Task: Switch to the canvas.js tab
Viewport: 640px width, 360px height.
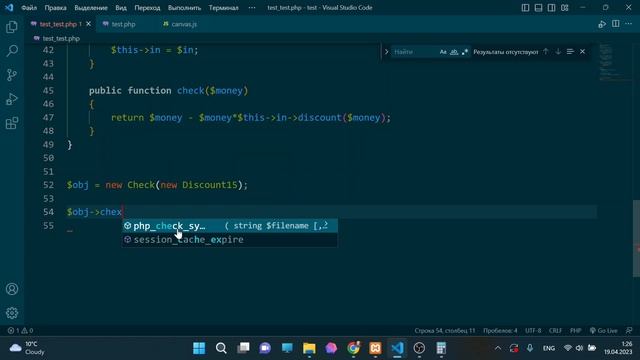Action: click(x=184, y=24)
